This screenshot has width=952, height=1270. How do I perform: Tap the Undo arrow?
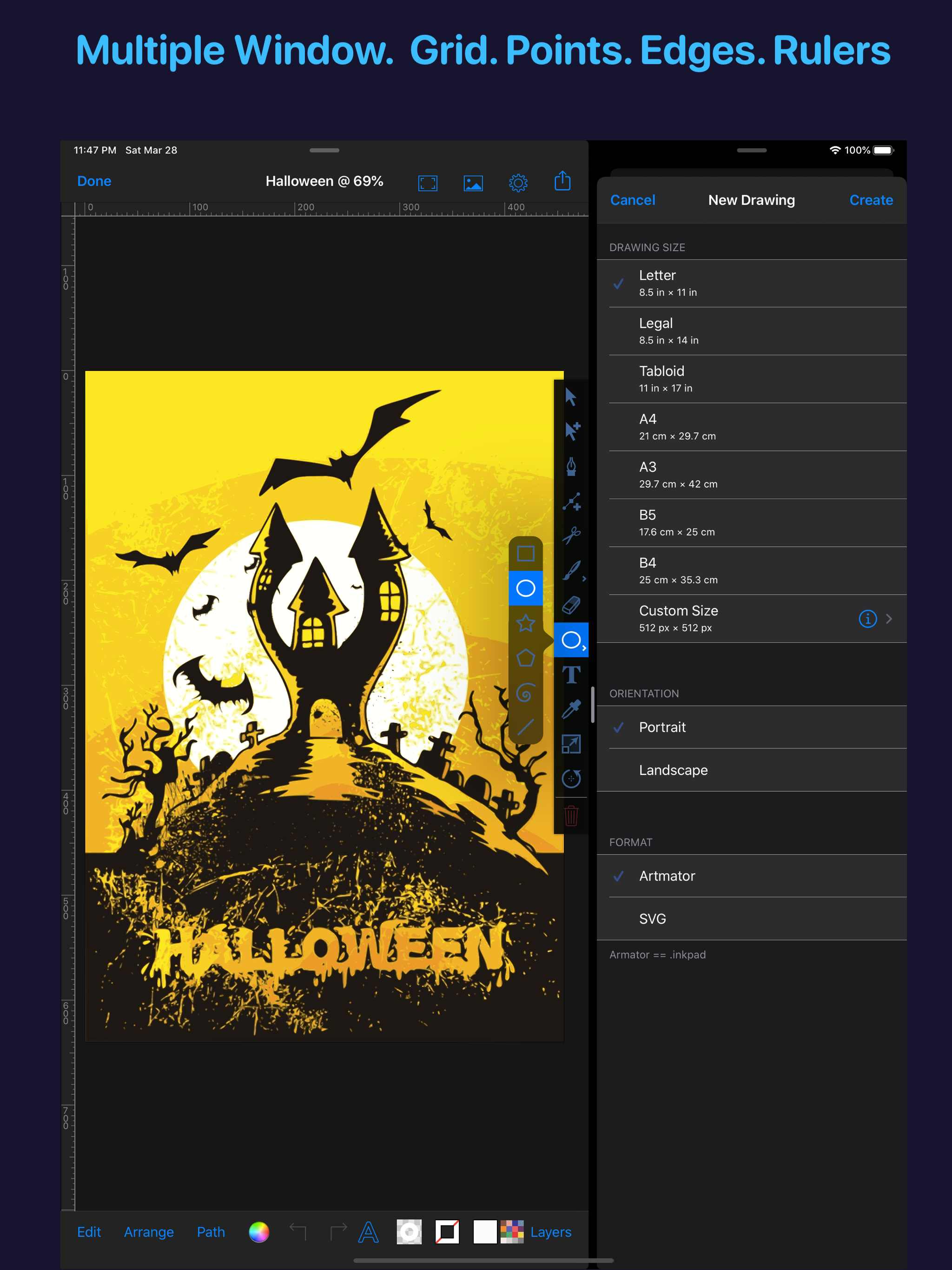click(x=298, y=1231)
